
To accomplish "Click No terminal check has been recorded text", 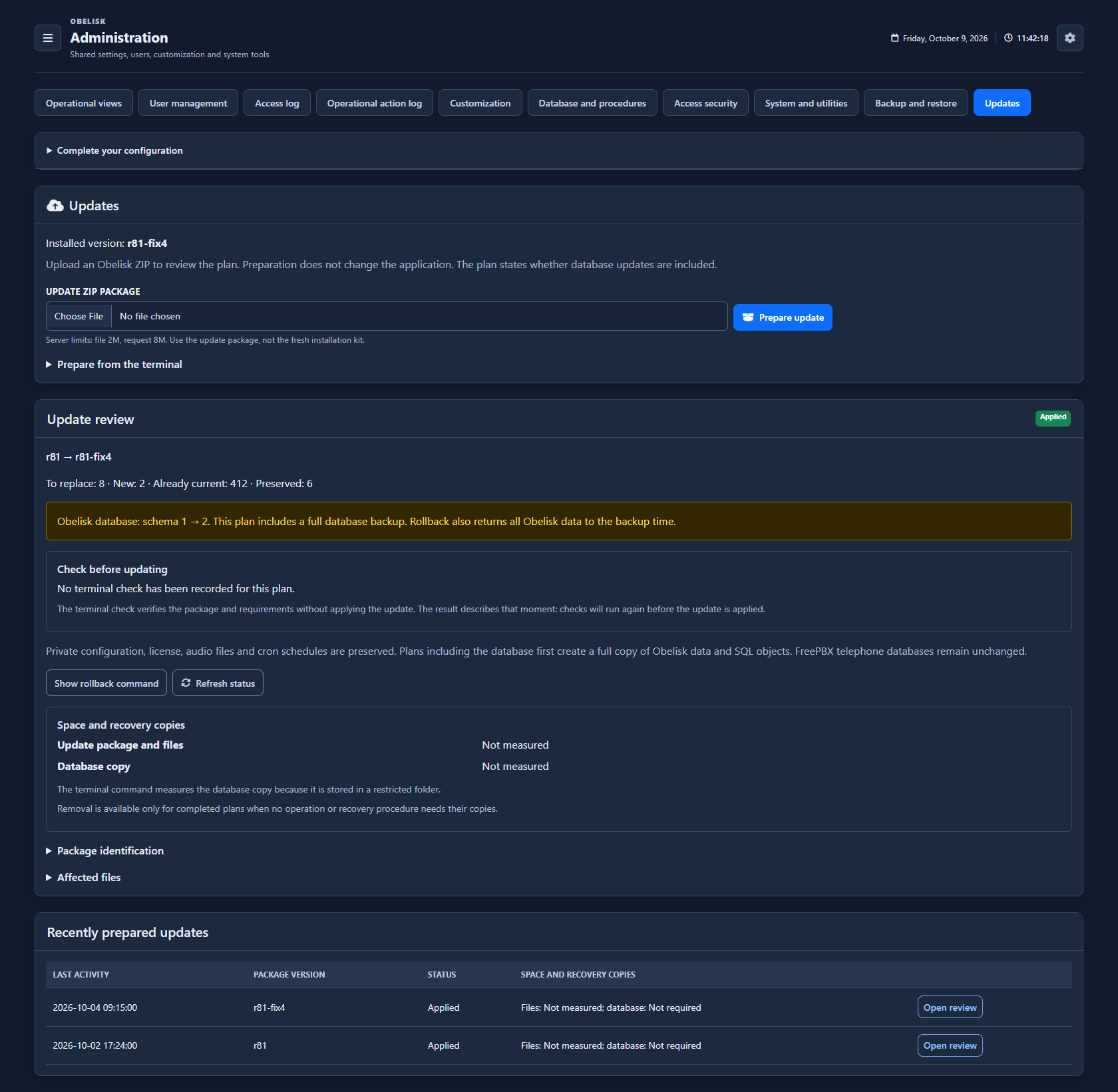I will pyautogui.click(x=176, y=589).
